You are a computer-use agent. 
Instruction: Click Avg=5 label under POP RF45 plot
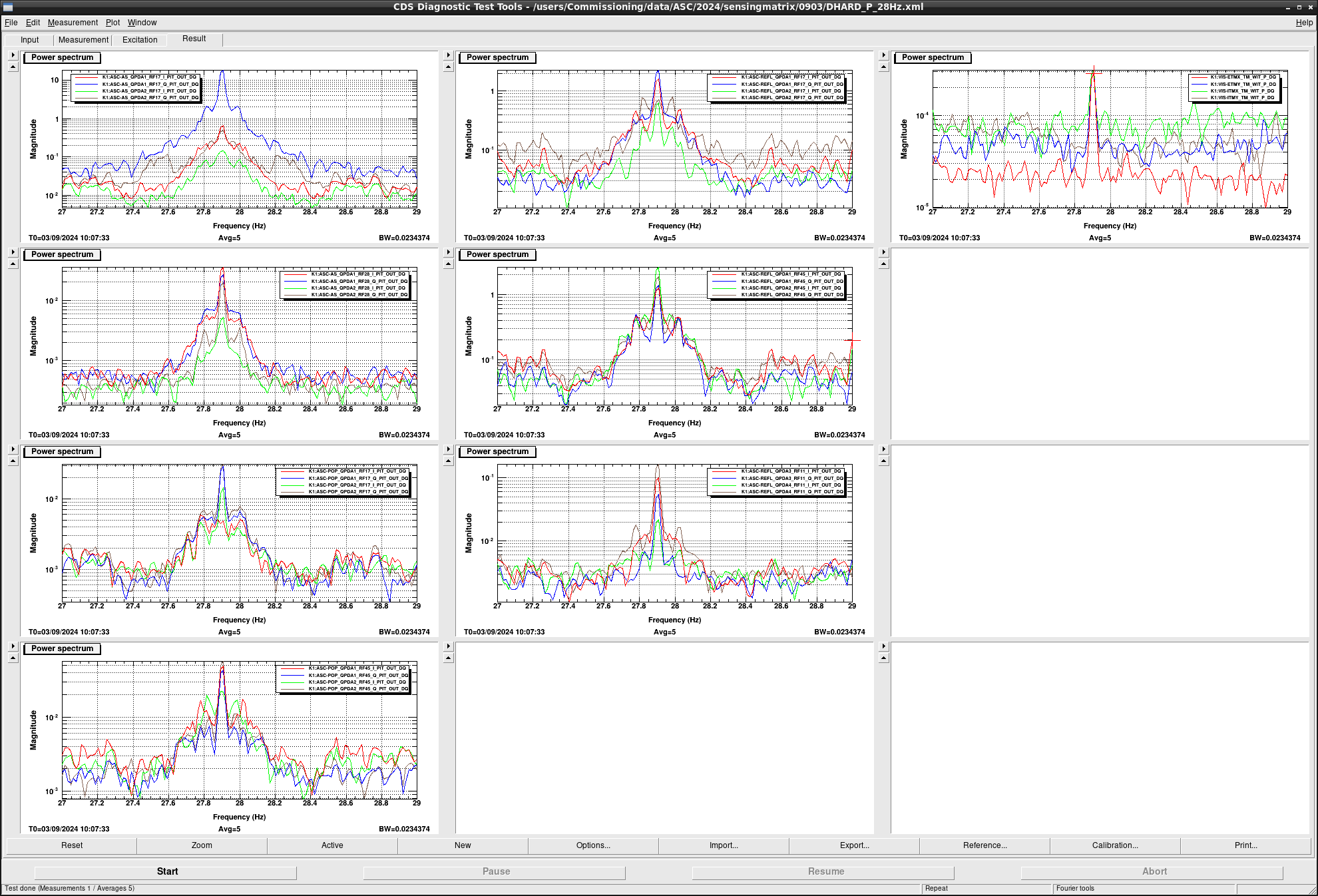229,829
